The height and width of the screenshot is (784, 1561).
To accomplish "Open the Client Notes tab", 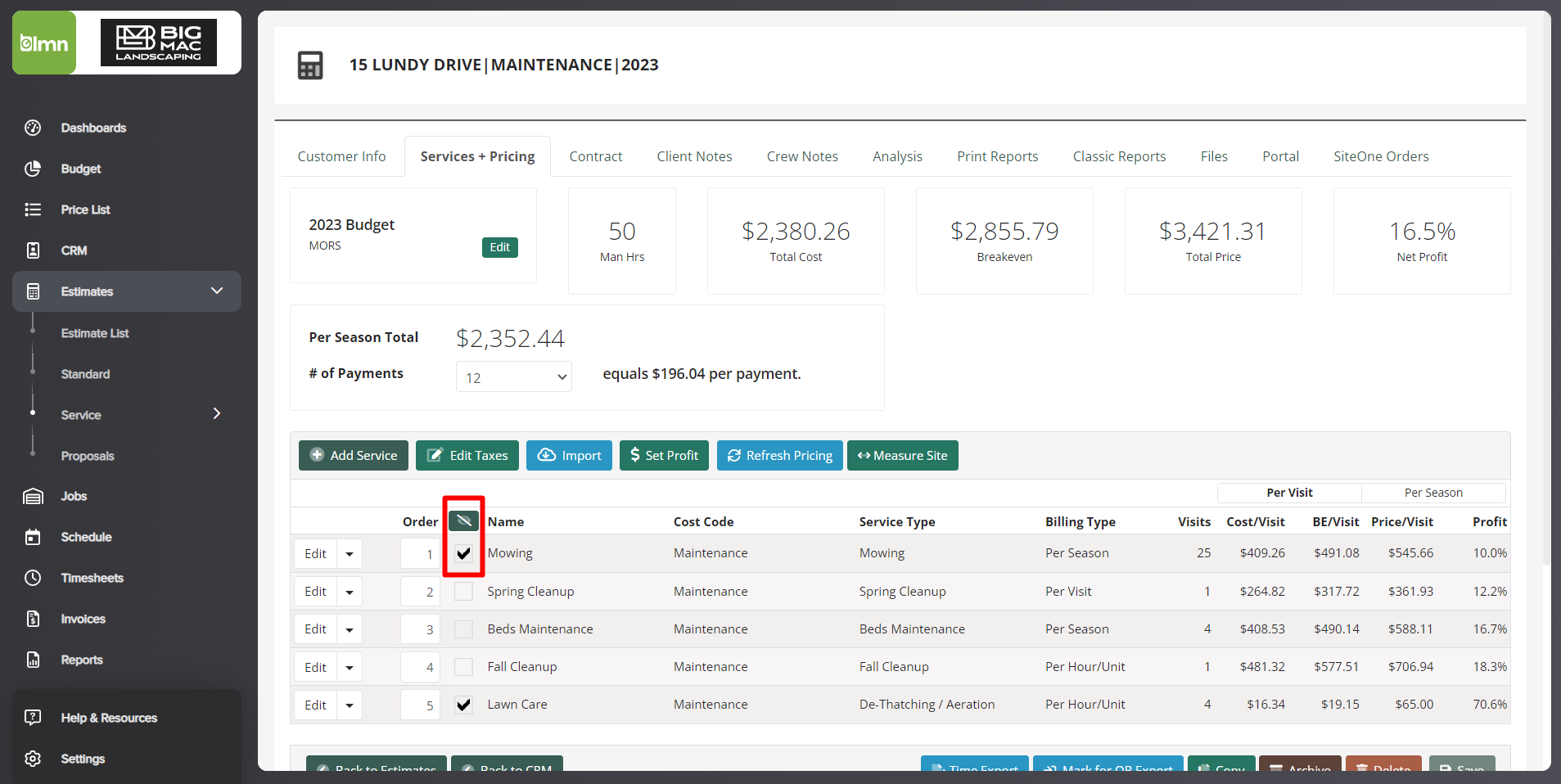I will 694,156.
